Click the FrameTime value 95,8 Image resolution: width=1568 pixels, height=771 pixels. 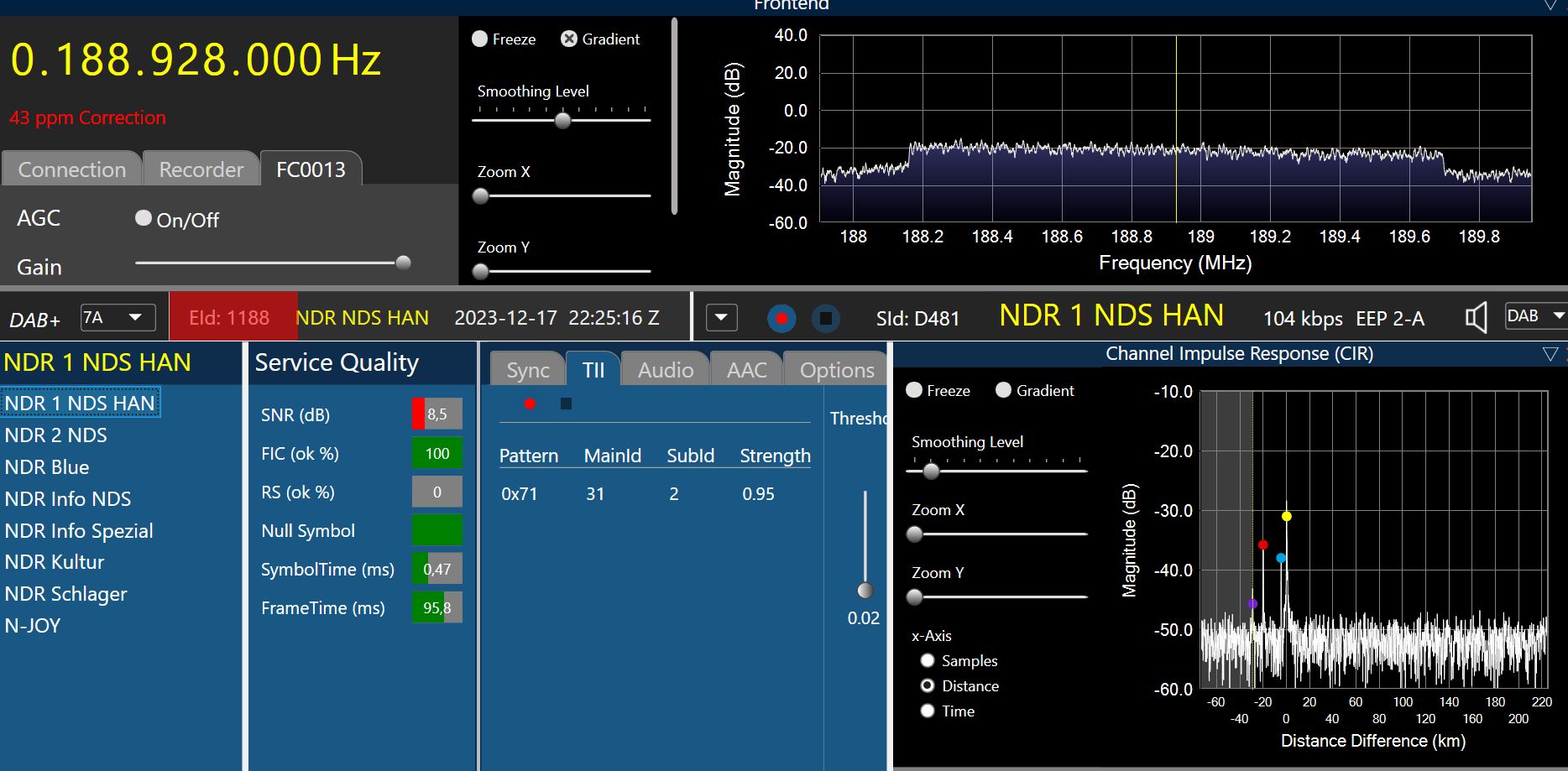click(436, 607)
